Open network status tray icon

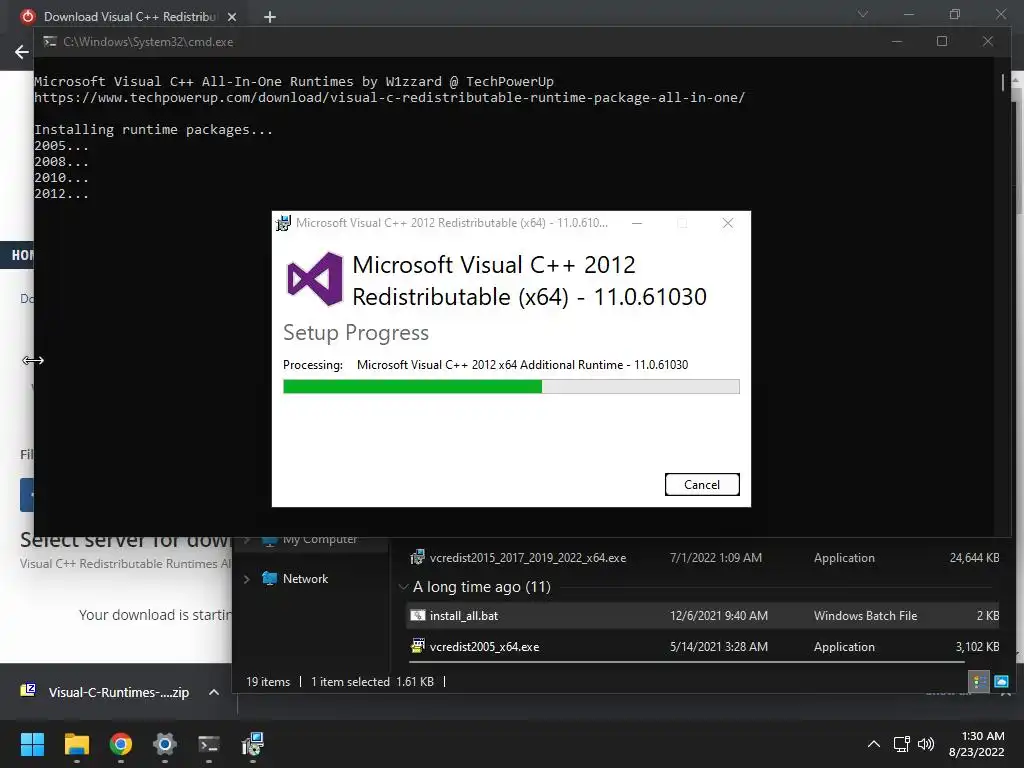902,744
